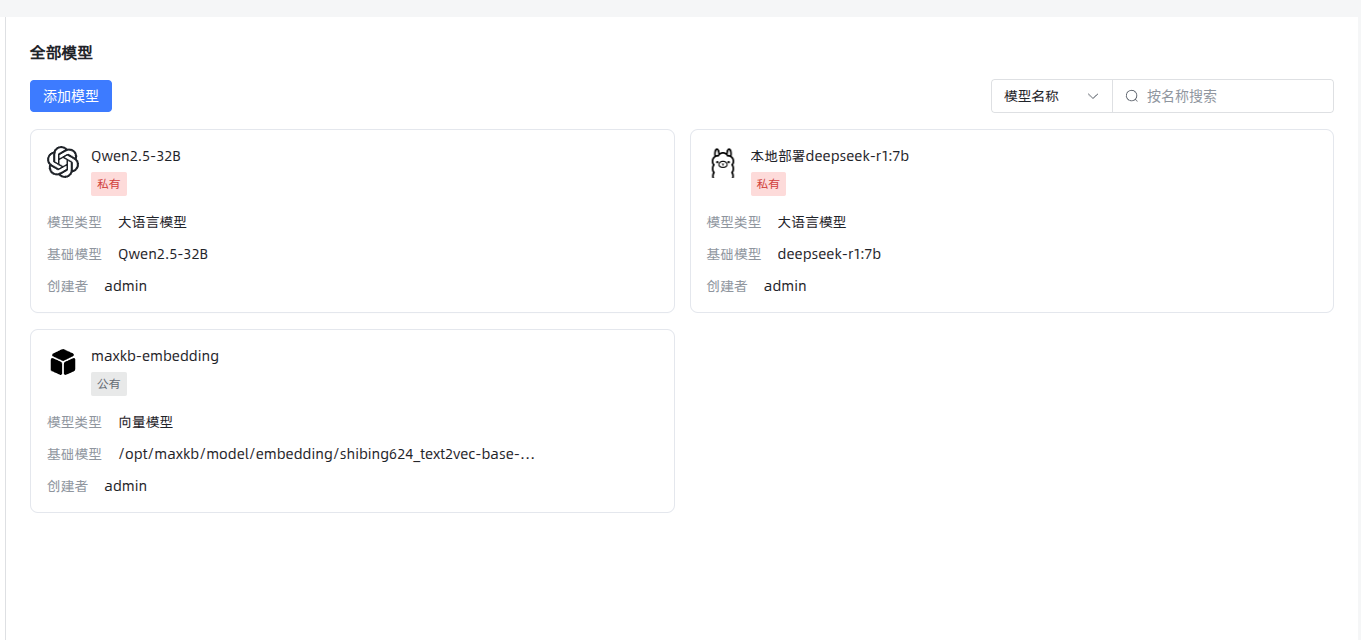Select 大语言模型 value on deepseek card
Screen dimensions: 1361x640
point(812,222)
